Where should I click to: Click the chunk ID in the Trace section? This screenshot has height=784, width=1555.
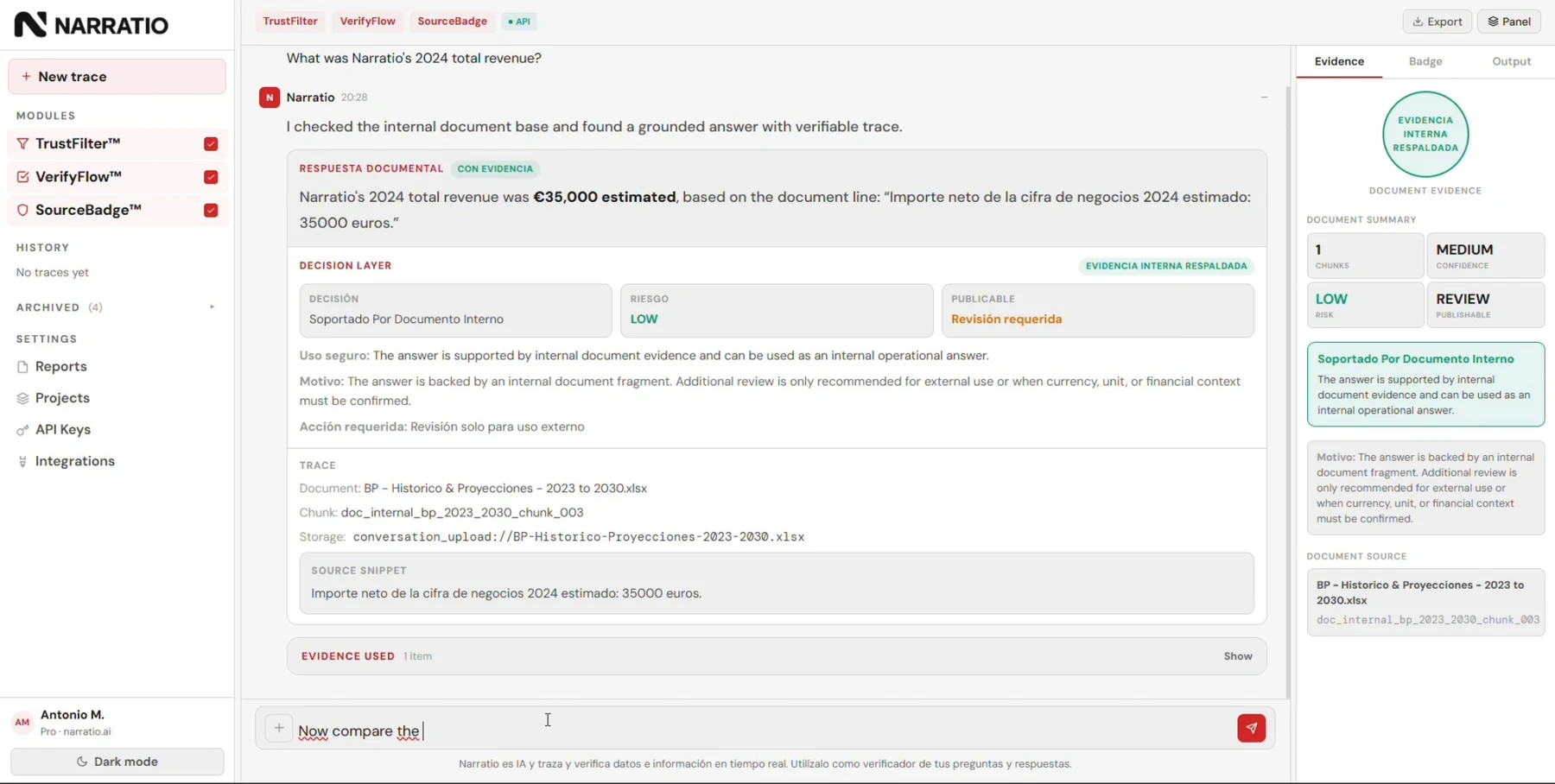coord(462,513)
